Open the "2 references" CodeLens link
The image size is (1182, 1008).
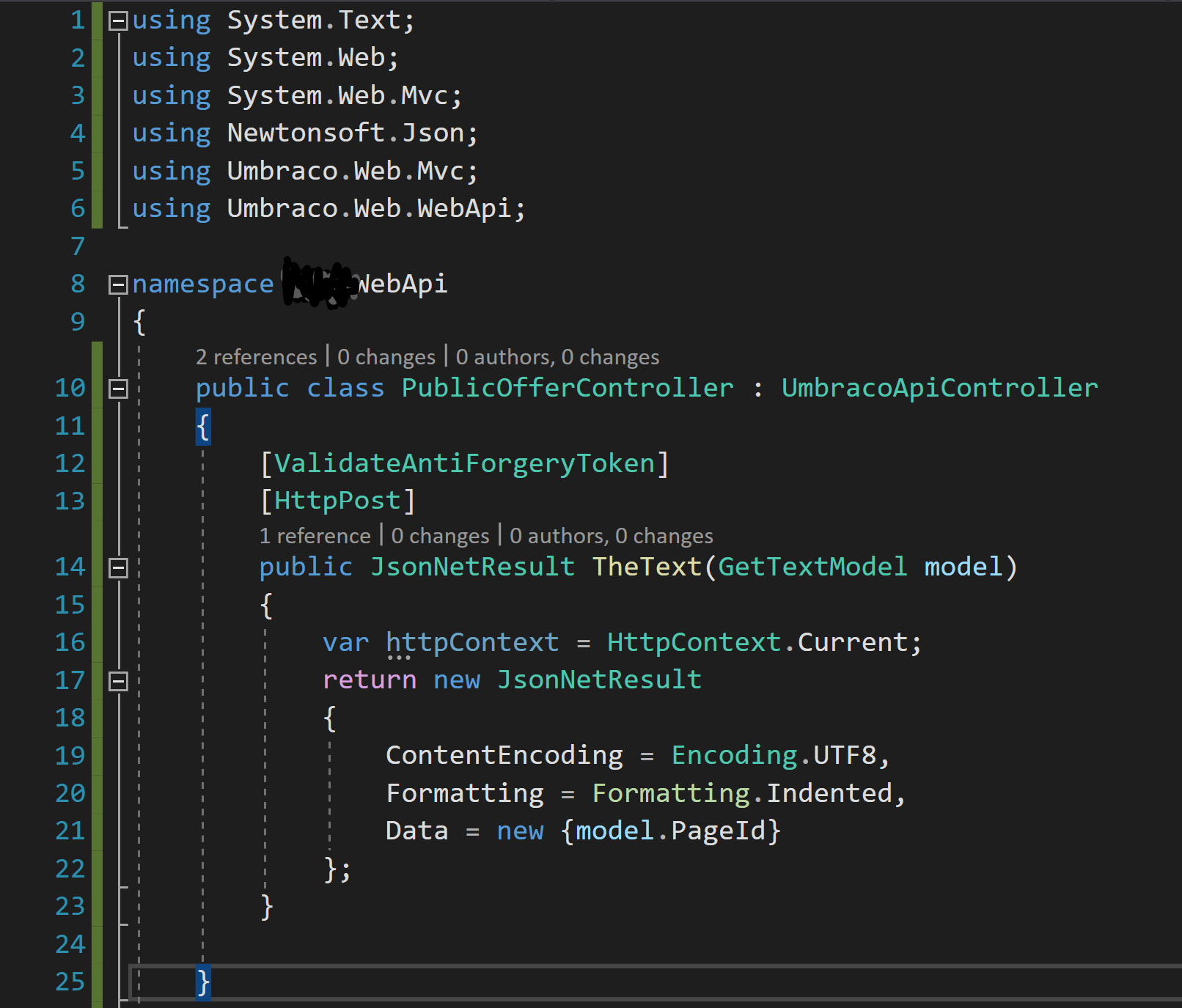click(256, 357)
